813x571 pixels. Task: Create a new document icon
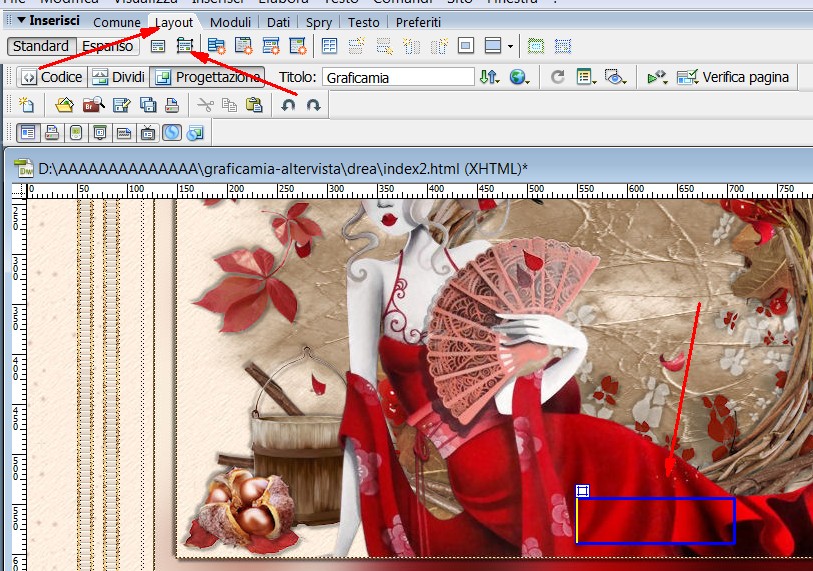coord(26,105)
